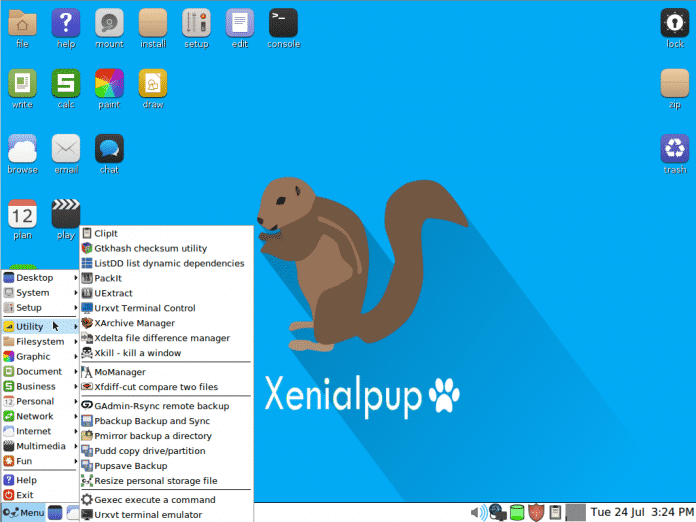The width and height of the screenshot is (696, 522).
Task: Open the mount drives icon
Action: click(x=109, y=23)
